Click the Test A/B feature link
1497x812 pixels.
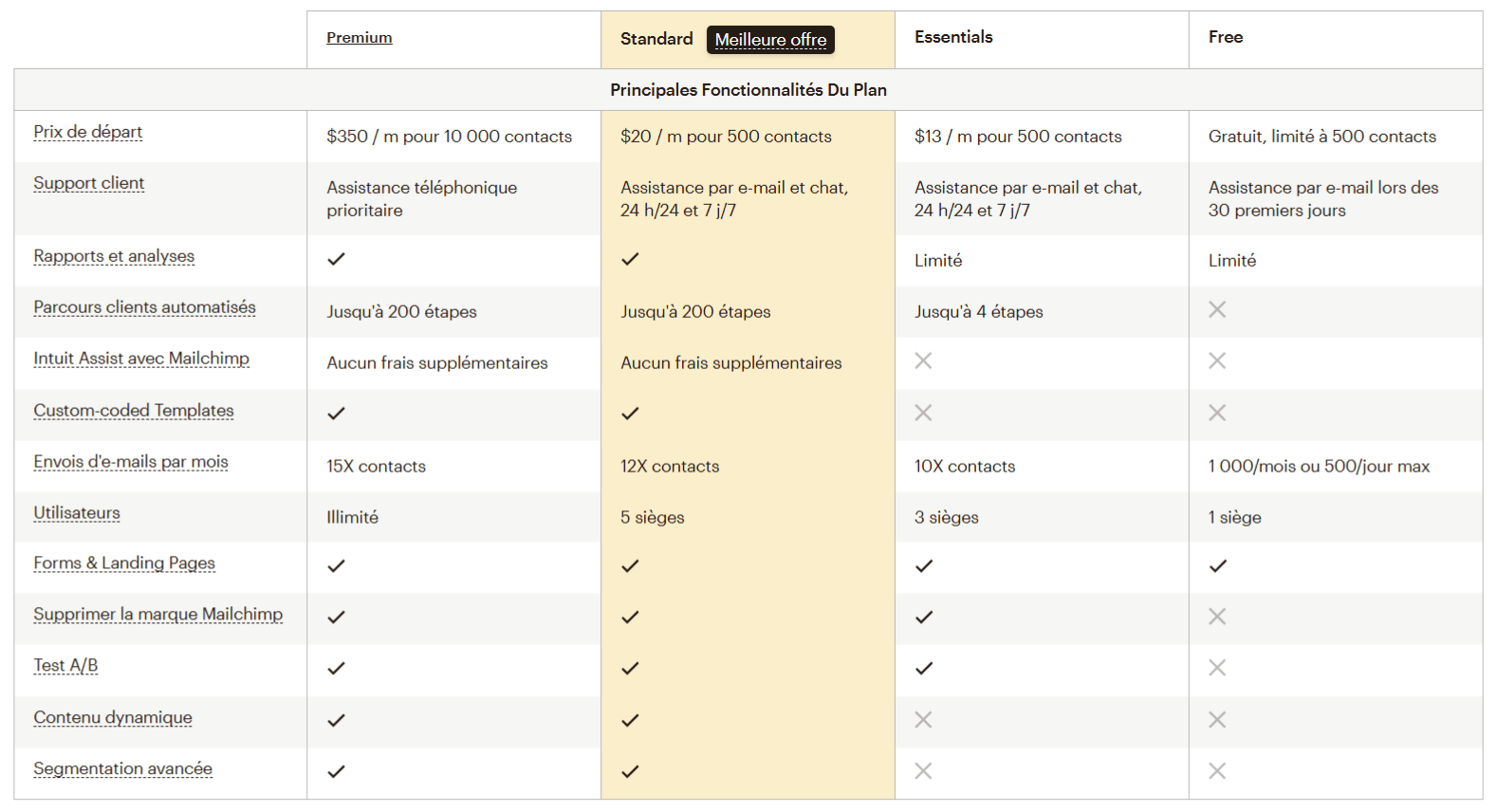coord(65,666)
